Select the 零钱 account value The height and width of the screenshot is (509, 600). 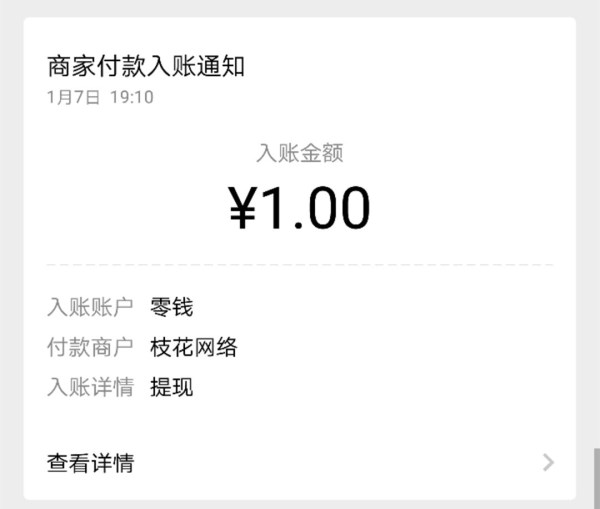pyautogui.click(x=172, y=307)
